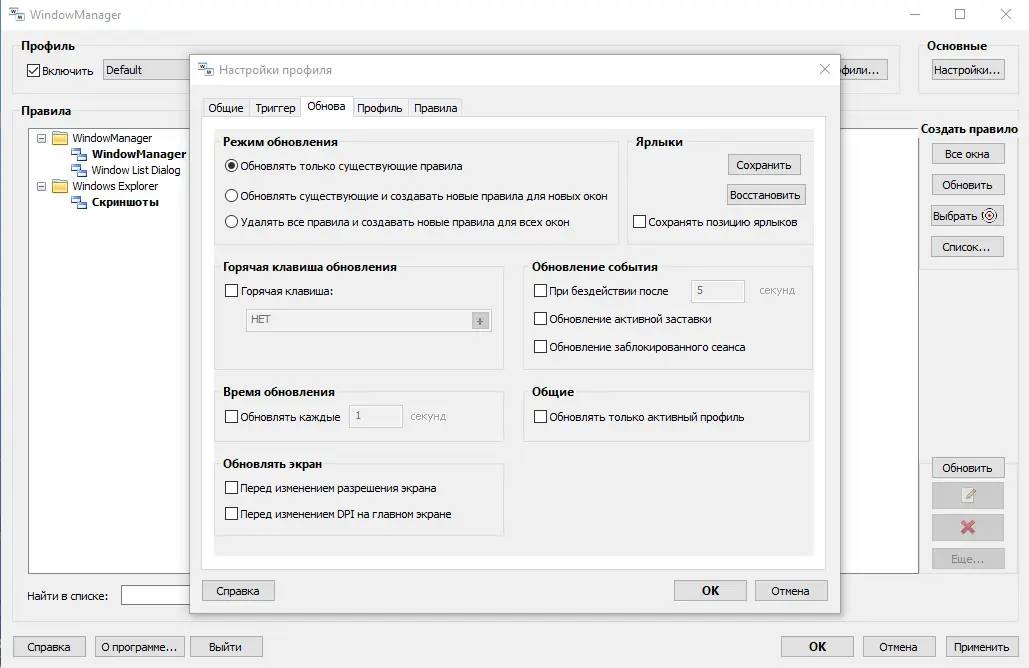Image resolution: width=1029 pixels, height=668 pixels.
Task: Click the window icon beside bold WindowManager rule
Action: click(x=79, y=154)
